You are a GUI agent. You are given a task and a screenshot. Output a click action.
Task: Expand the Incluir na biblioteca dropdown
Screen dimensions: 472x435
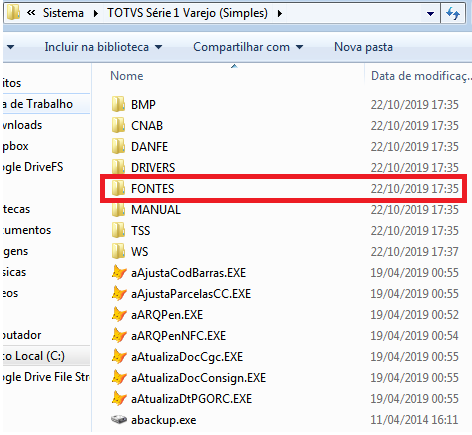159,47
